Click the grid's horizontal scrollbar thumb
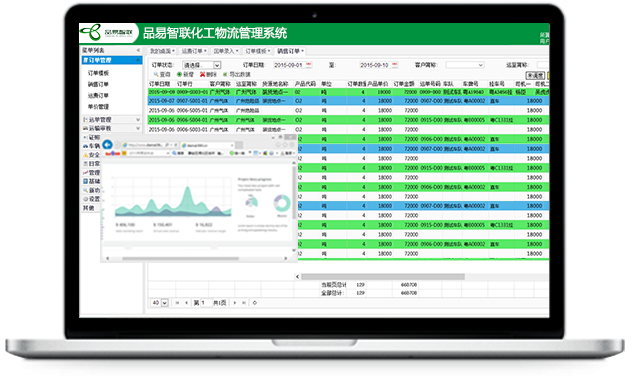Viewport: 632px width, 378px height. pyautogui.click(x=383, y=276)
